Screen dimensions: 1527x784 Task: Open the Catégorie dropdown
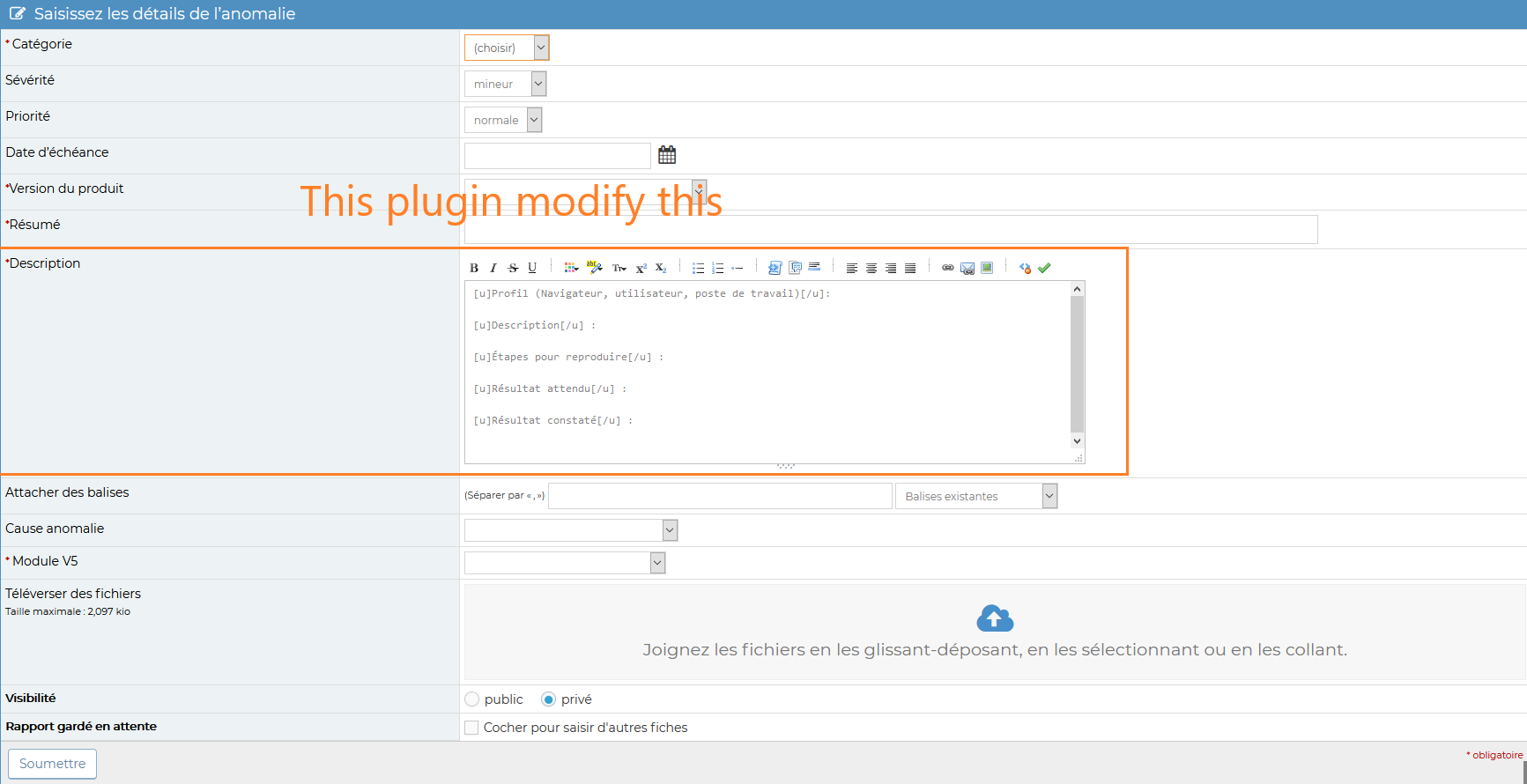click(507, 48)
